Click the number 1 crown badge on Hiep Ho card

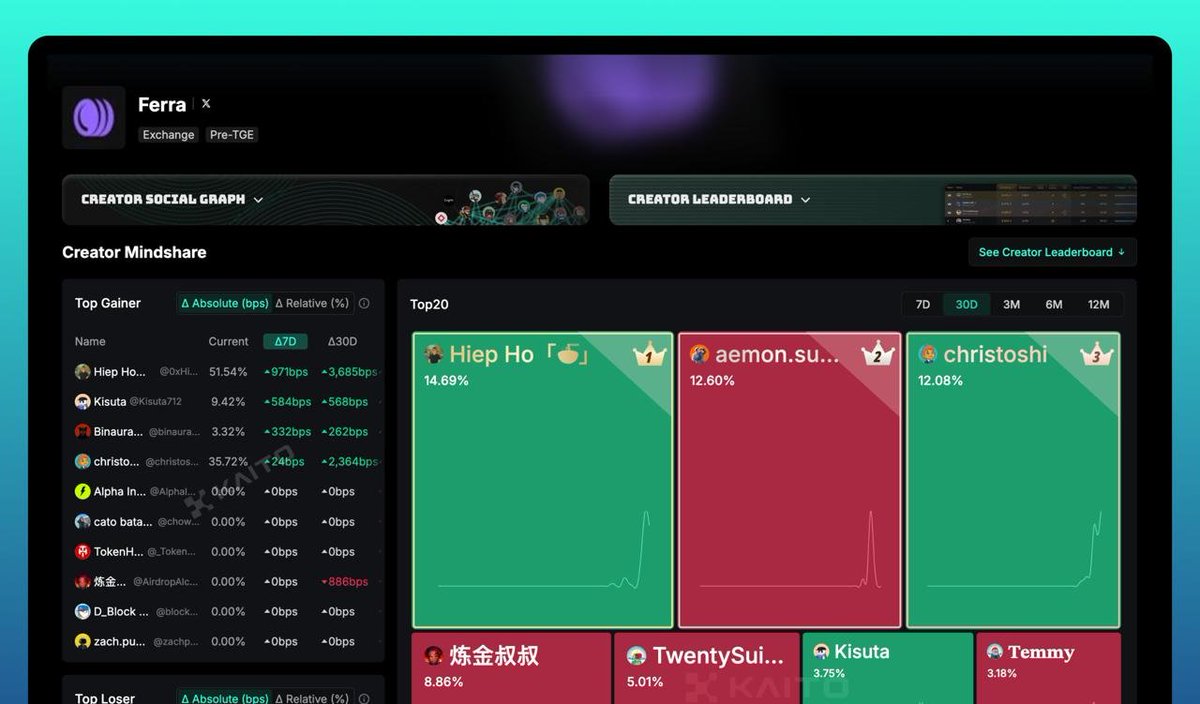click(x=649, y=354)
